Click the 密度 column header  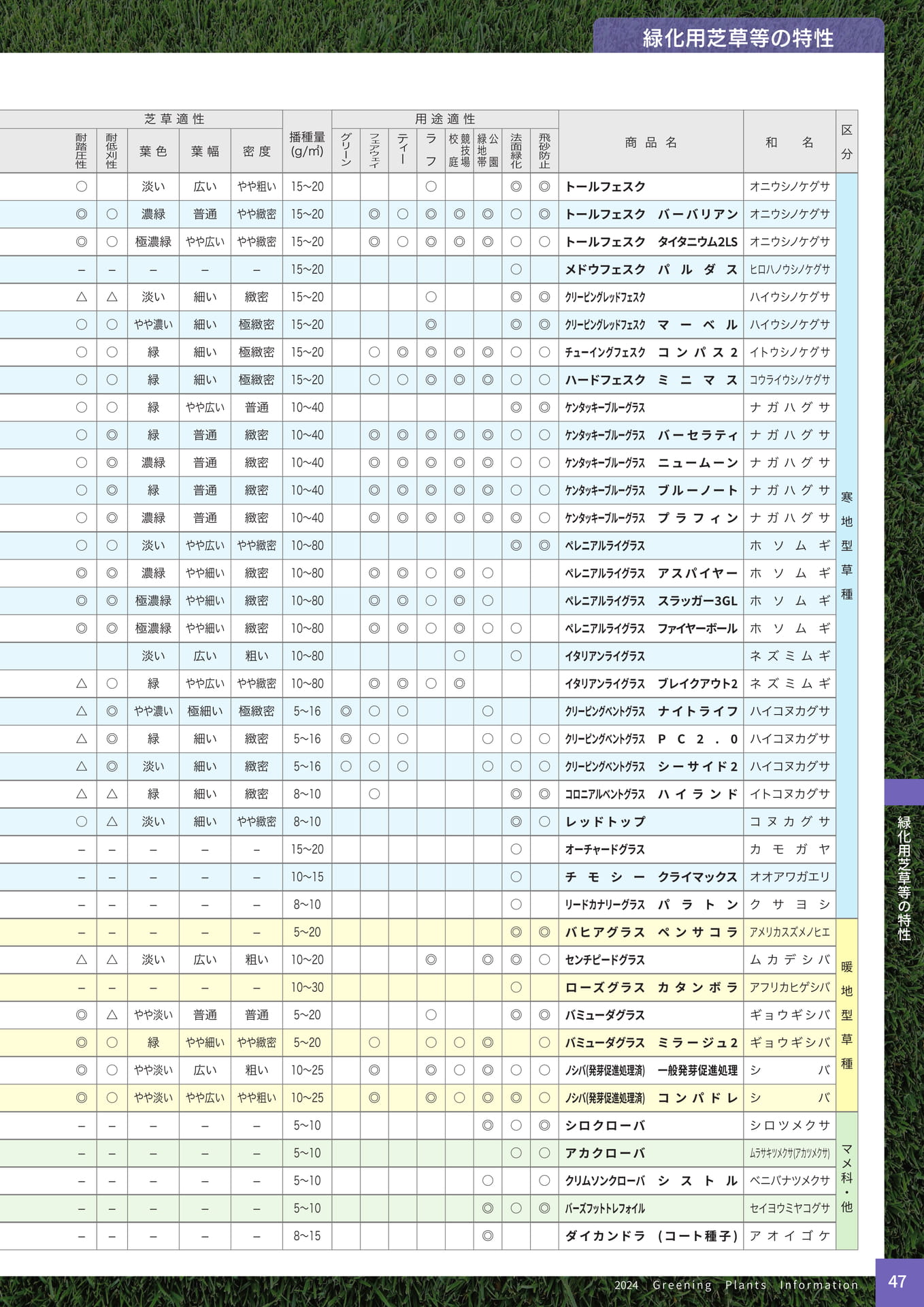[257, 151]
